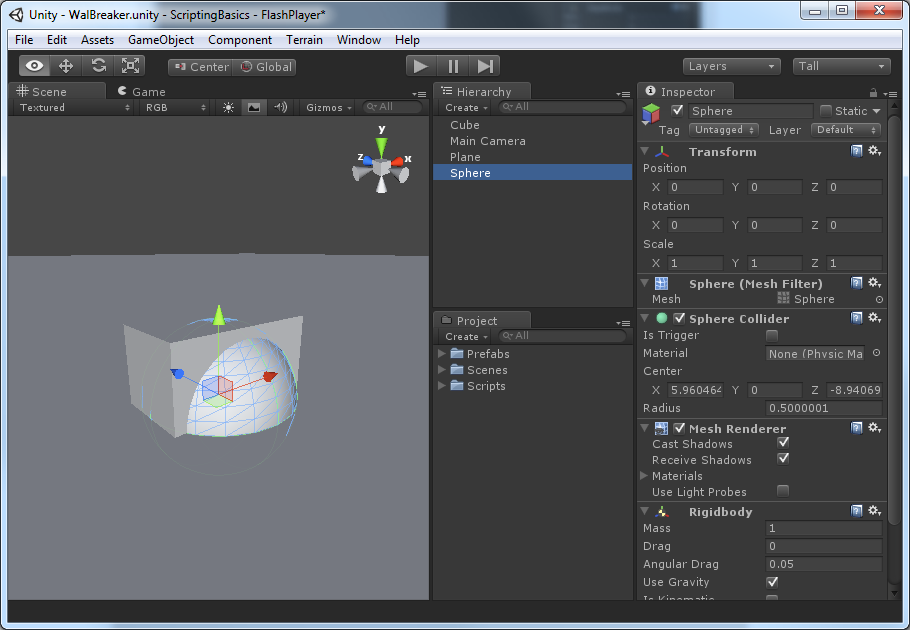Toggle Sphere Collider enabled checkbox
The height and width of the screenshot is (630, 910).
(679, 318)
